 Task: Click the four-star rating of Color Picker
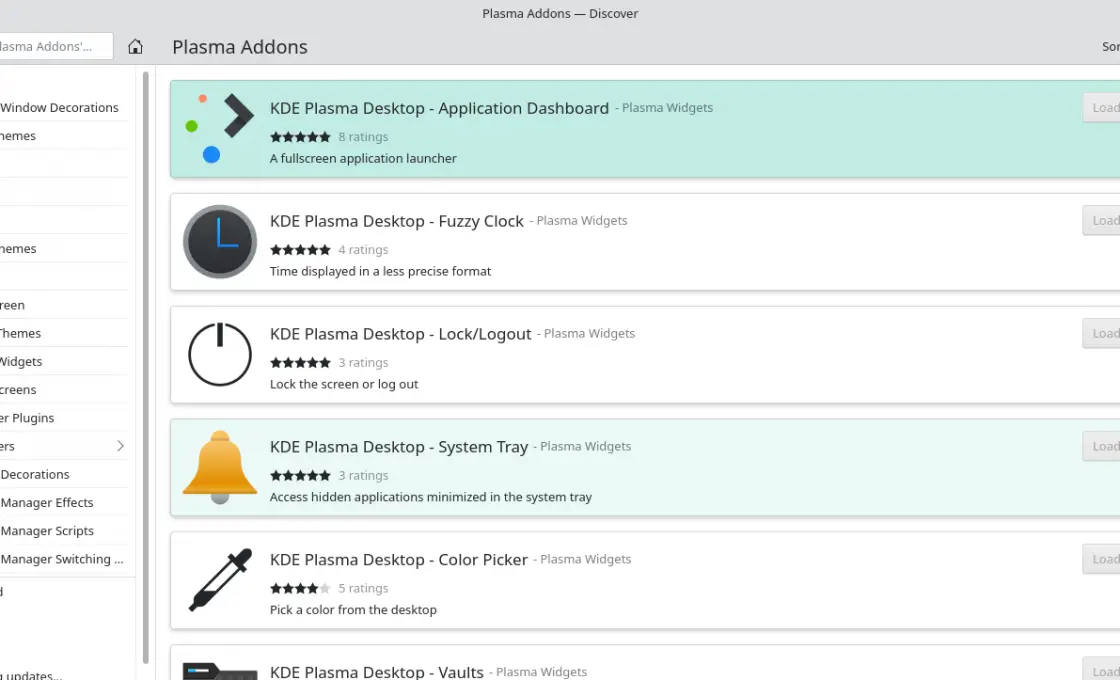(x=300, y=588)
